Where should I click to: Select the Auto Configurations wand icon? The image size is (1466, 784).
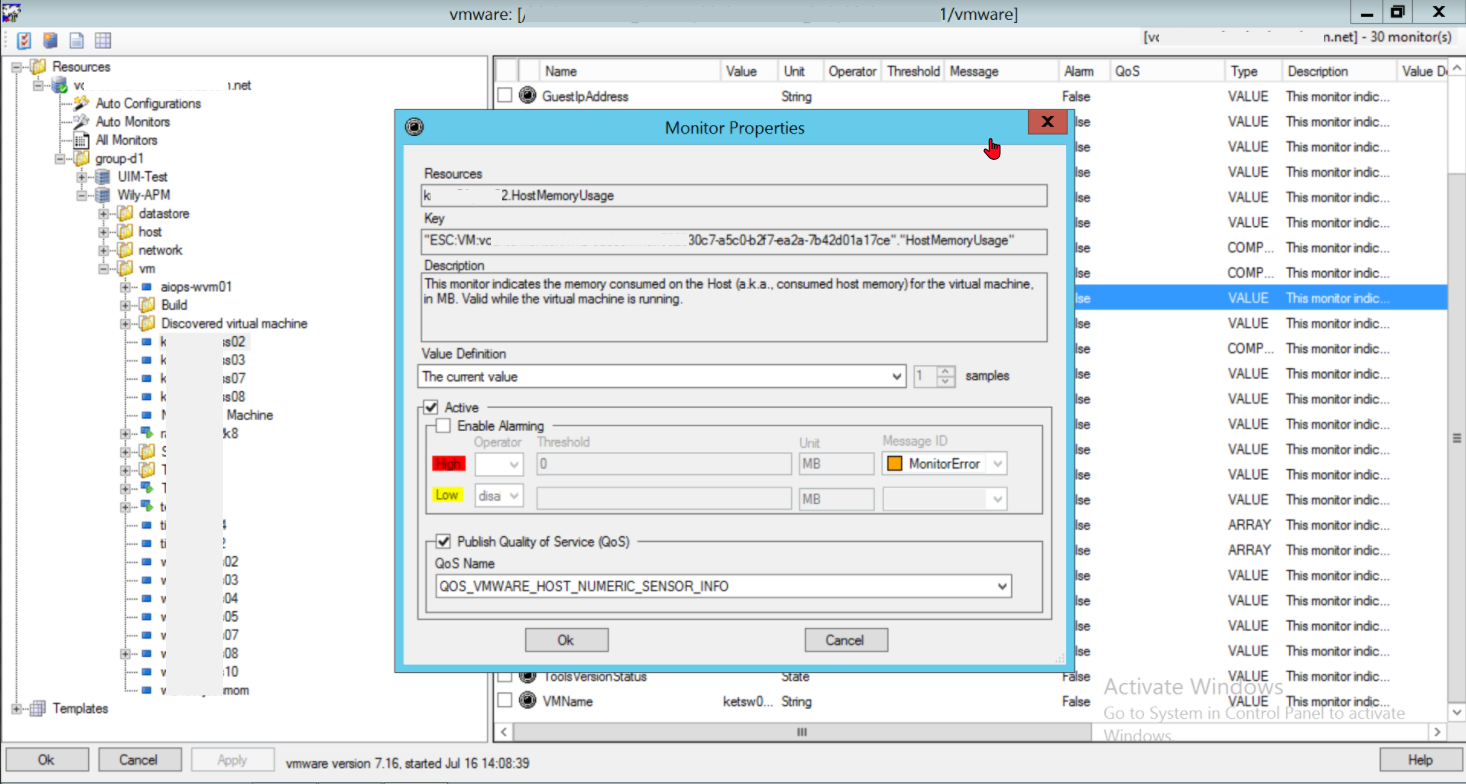(x=80, y=103)
